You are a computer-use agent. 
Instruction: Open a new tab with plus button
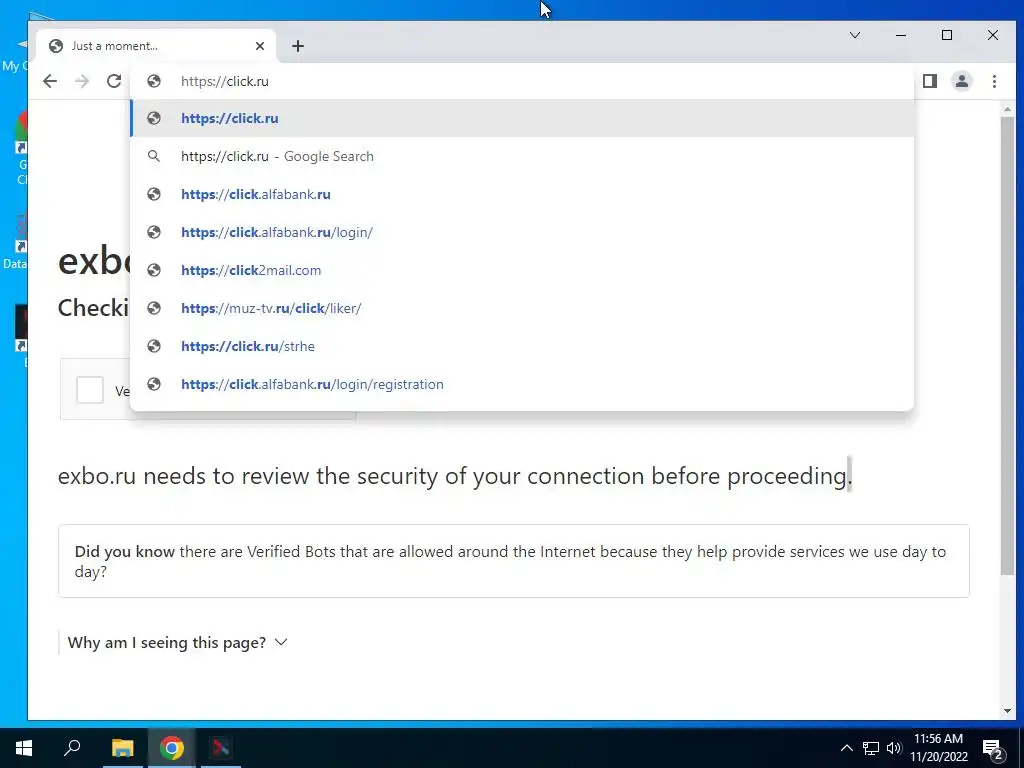pos(298,46)
